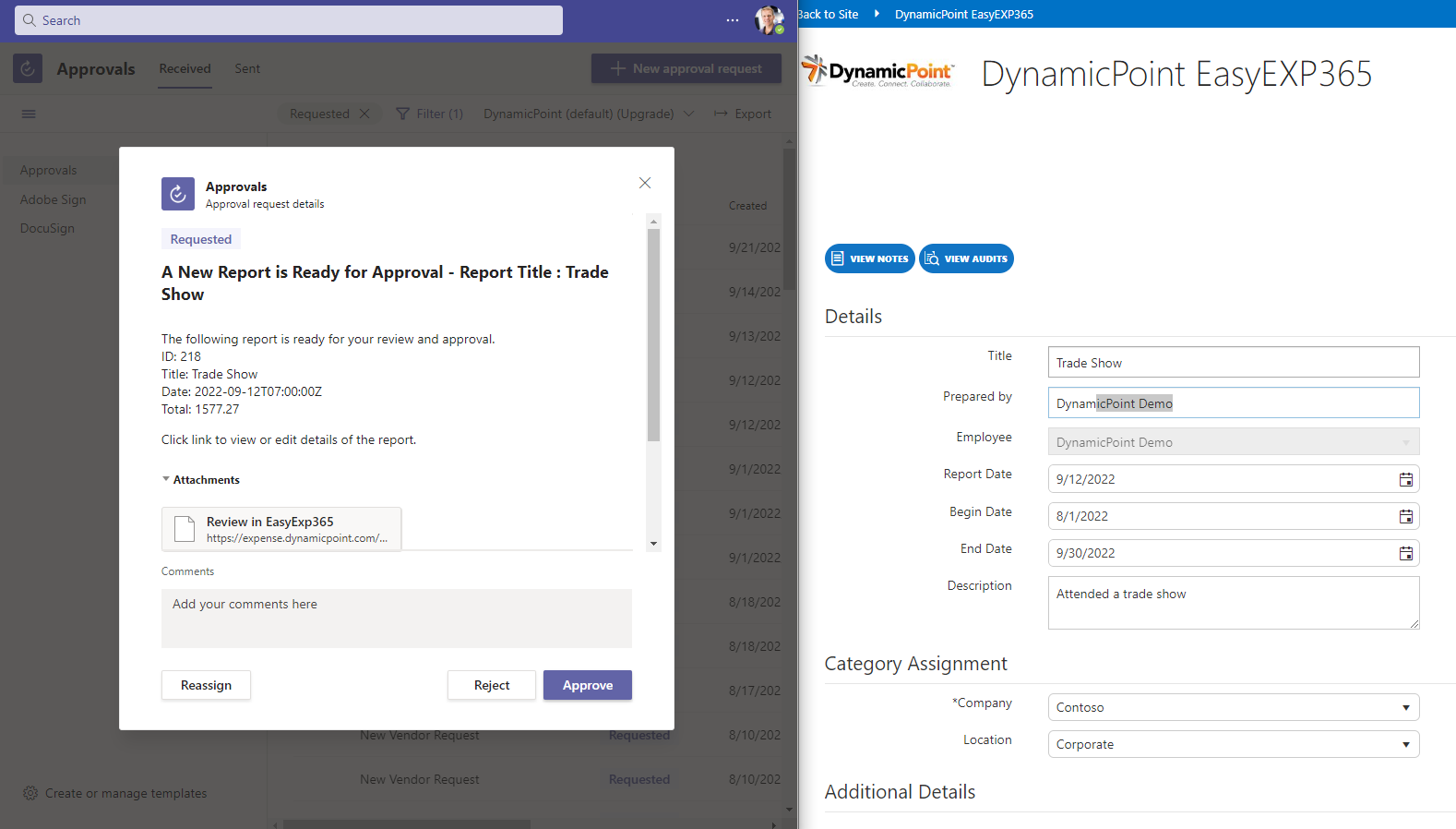Click the search magnifier icon in Teams

pos(30,20)
